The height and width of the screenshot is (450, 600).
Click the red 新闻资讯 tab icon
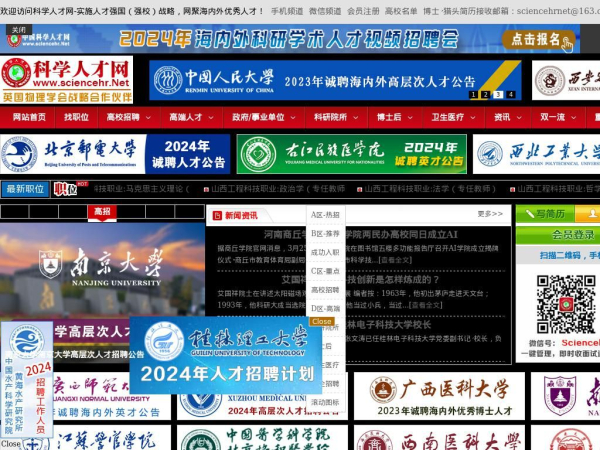point(217,215)
